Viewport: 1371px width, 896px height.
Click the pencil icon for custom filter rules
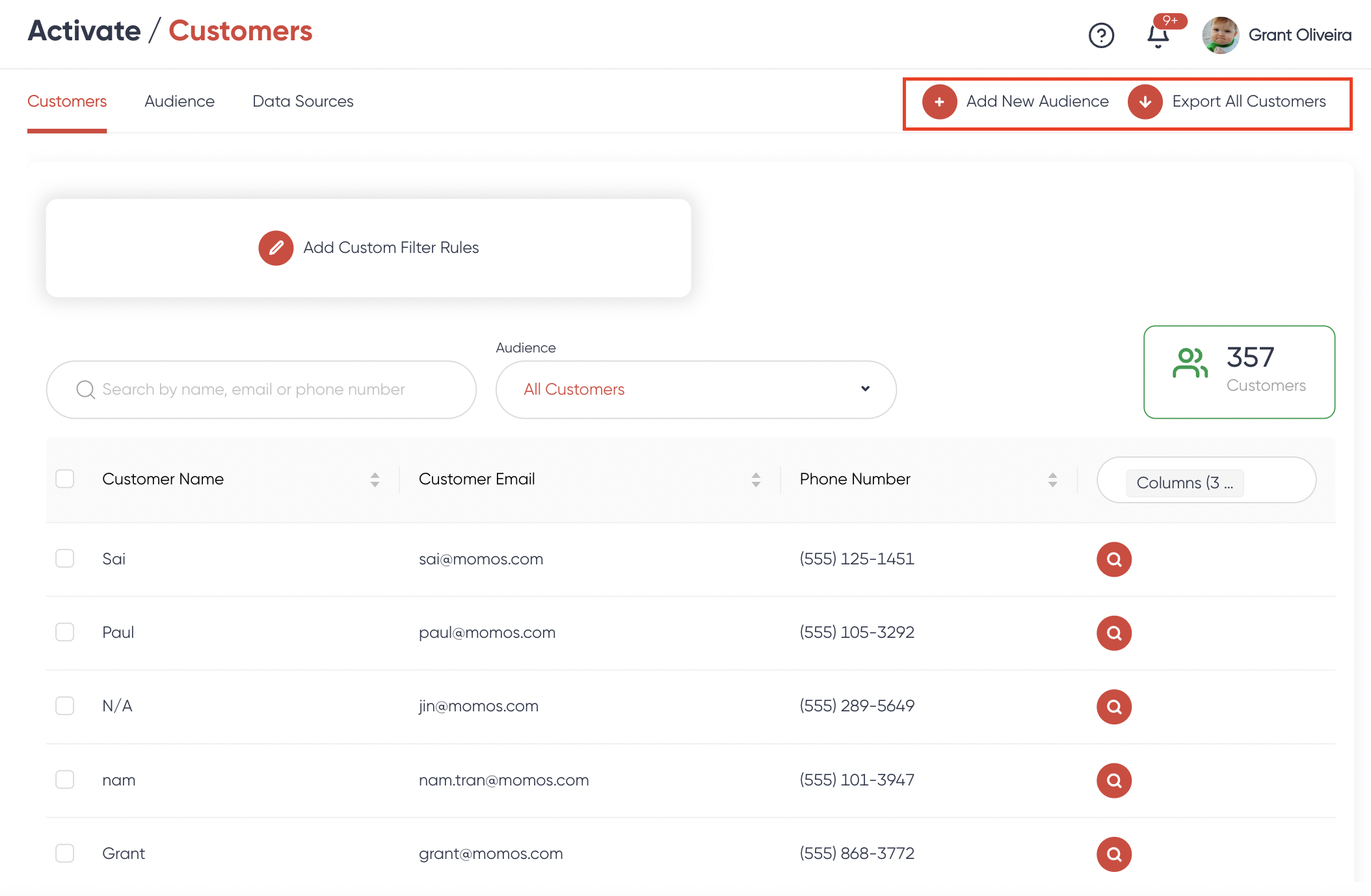click(276, 248)
